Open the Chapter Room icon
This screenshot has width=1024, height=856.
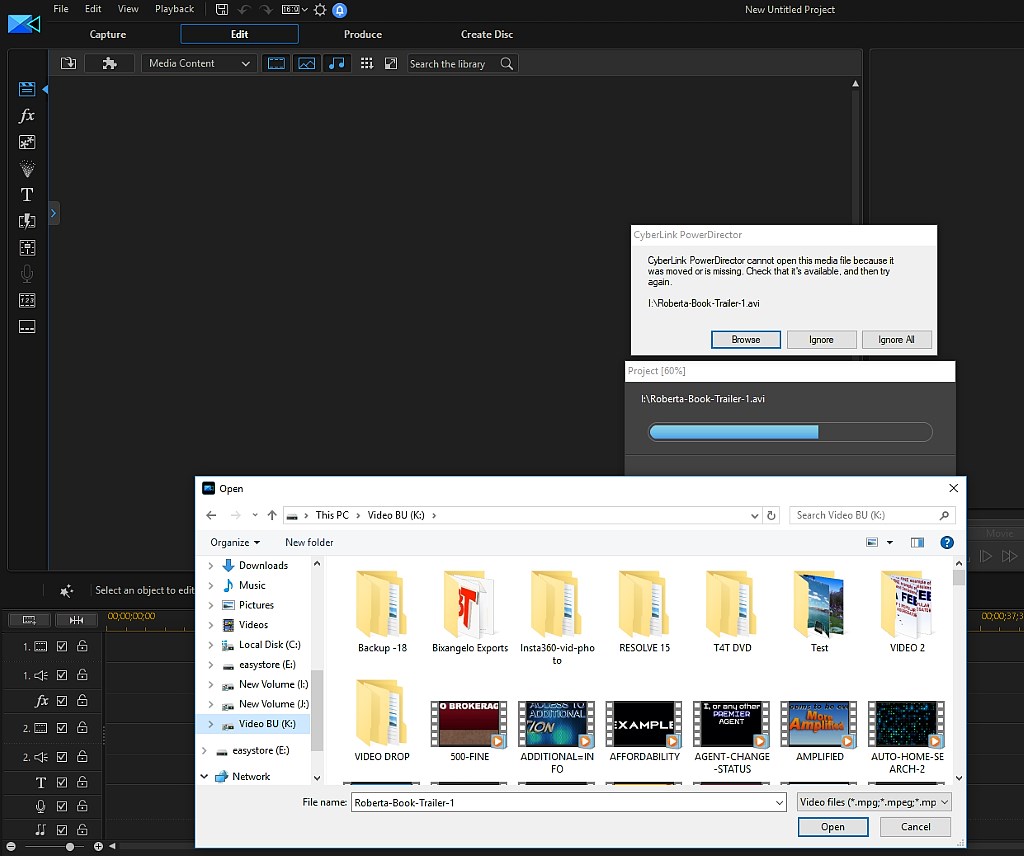click(x=27, y=300)
